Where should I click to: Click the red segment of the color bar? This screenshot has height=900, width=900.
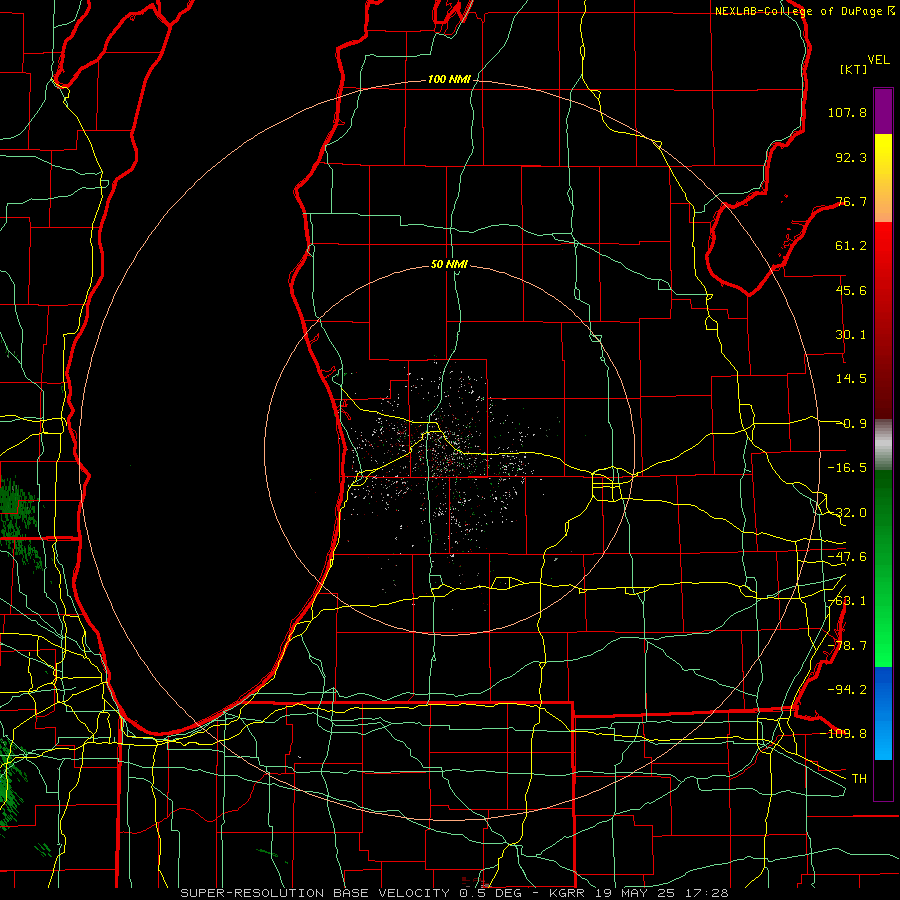click(x=883, y=320)
